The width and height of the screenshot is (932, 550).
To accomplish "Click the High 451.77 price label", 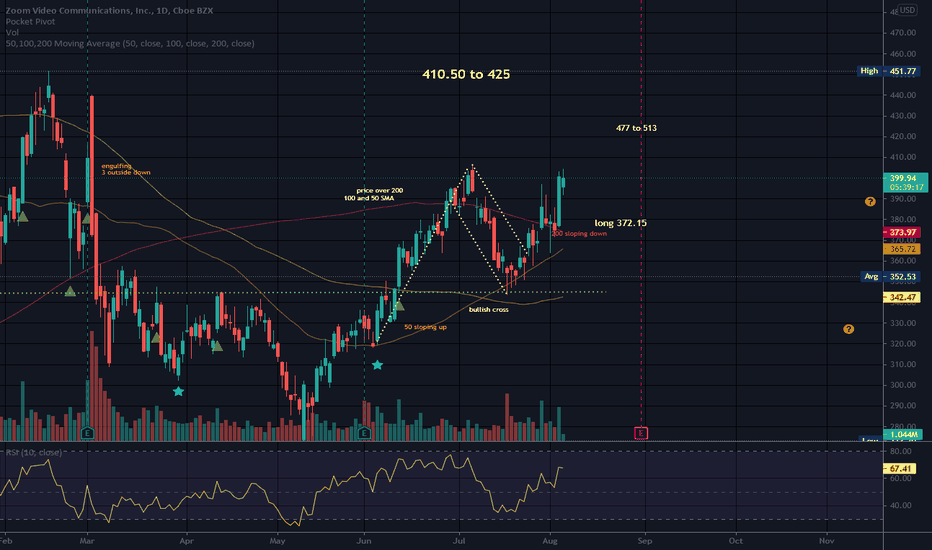I will click(x=889, y=71).
